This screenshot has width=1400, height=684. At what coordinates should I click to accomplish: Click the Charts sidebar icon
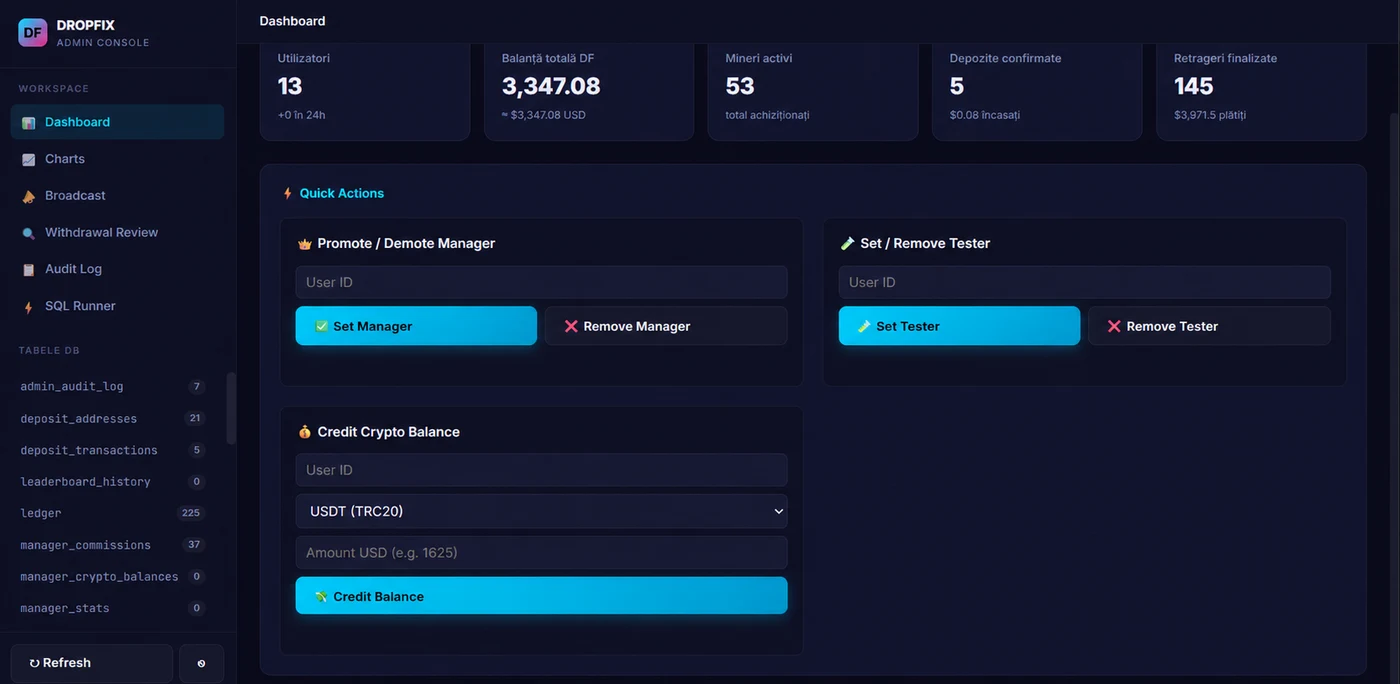point(28,160)
